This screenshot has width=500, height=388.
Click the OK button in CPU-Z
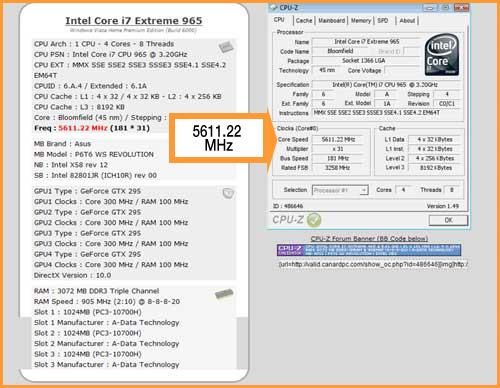click(x=448, y=220)
